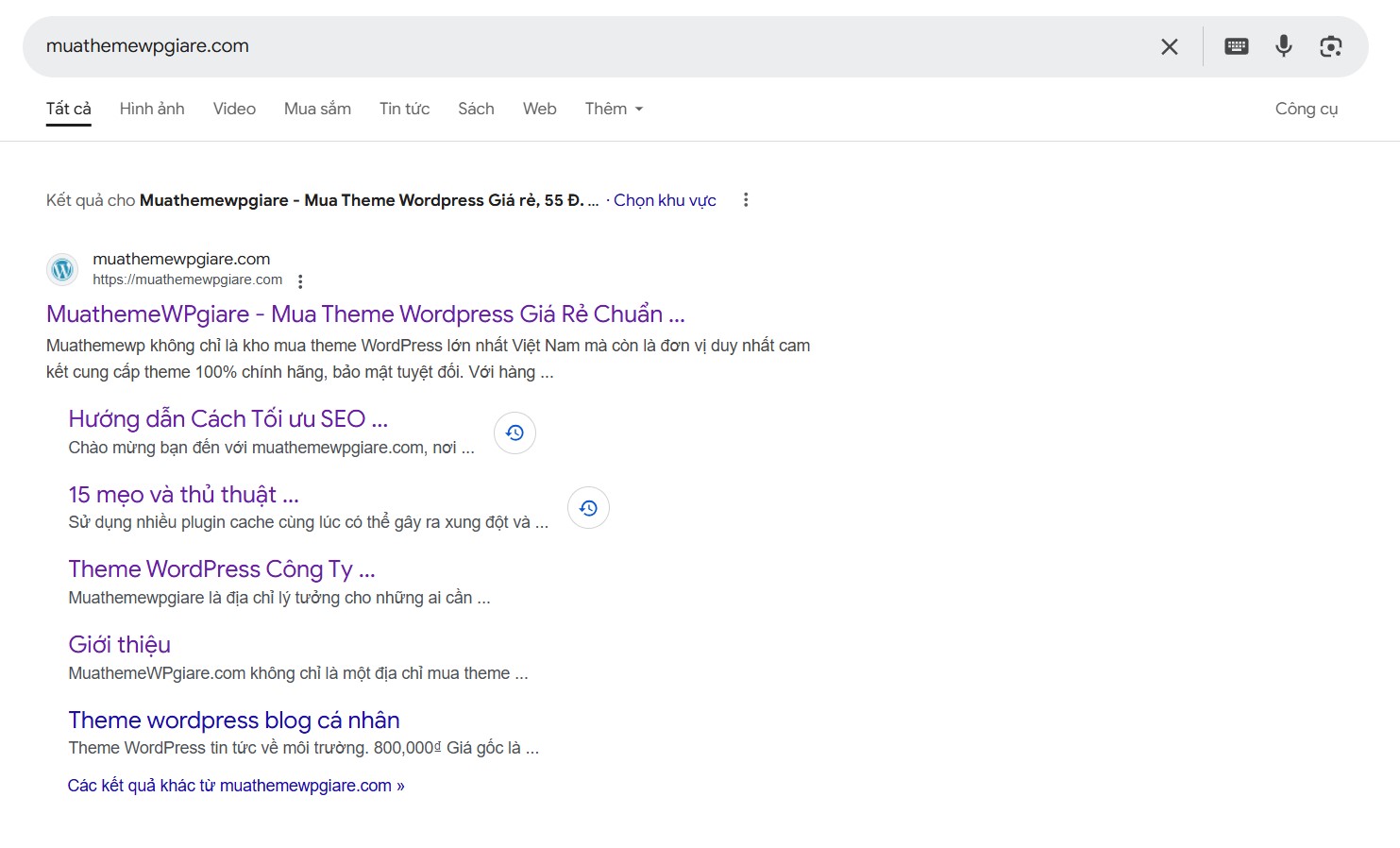Click the muathemewpgiare.com site name above URL
The height and width of the screenshot is (848, 1400).
(181, 259)
